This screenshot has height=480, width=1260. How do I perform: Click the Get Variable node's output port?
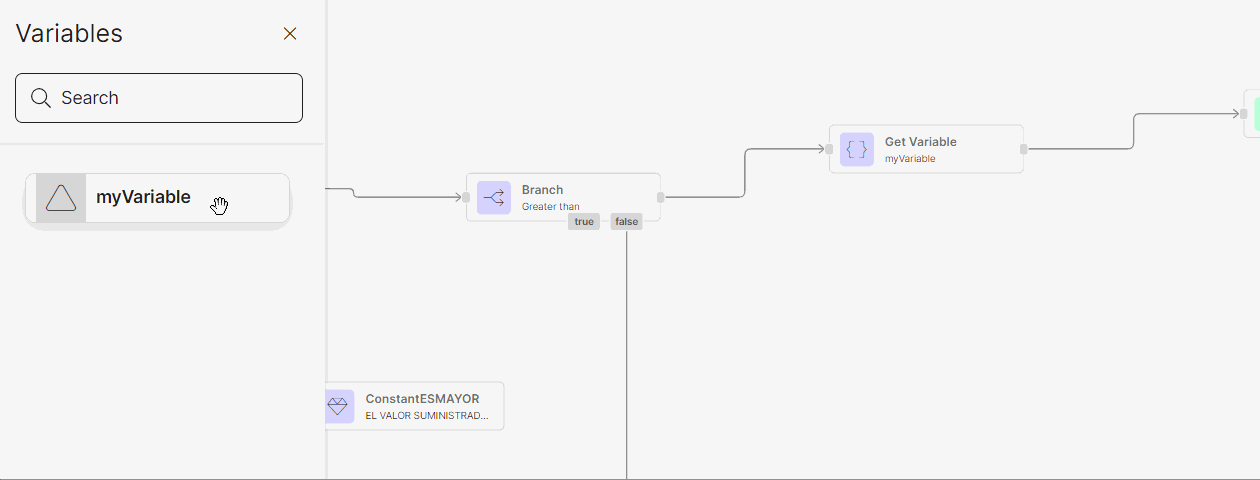click(x=1023, y=150)
